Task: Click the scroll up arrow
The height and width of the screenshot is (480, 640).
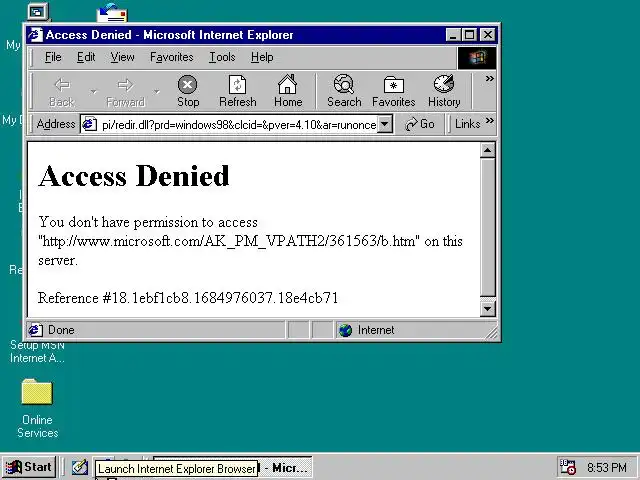Action: (487, 150)
